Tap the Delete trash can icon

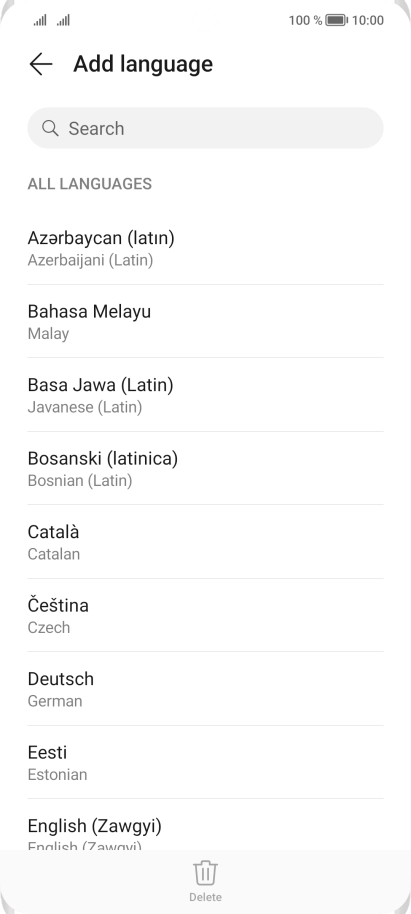[205, 873]
